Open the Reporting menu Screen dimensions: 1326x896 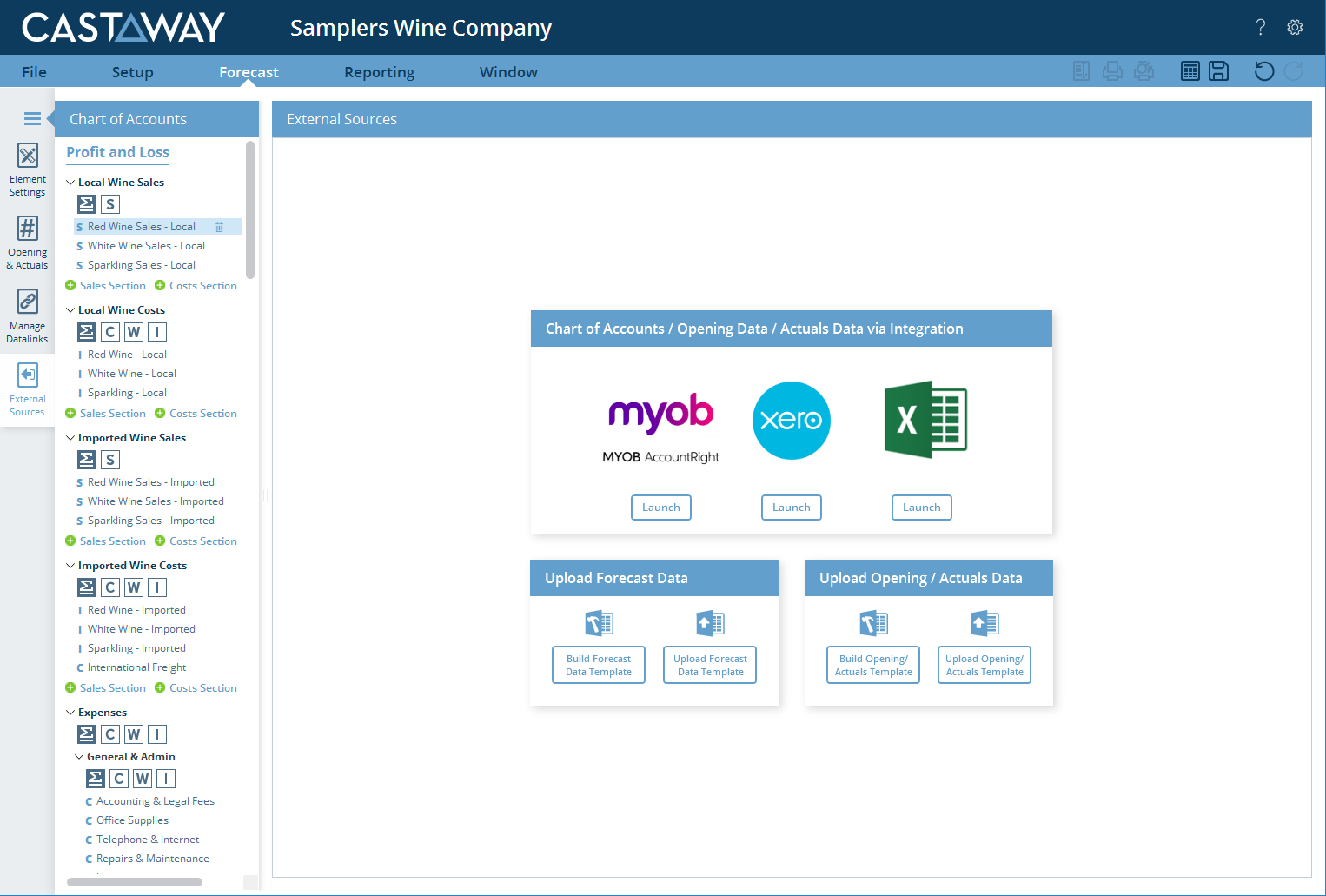380,72
